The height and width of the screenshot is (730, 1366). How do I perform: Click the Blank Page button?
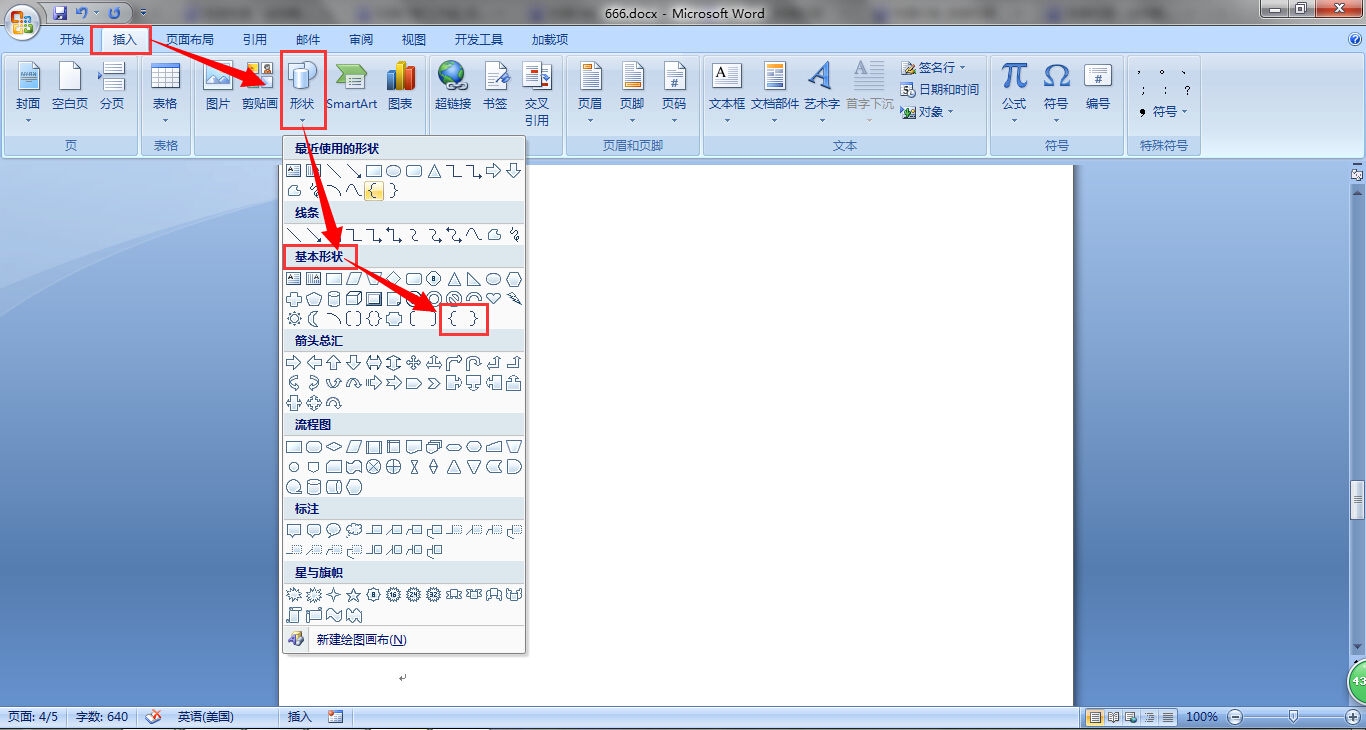click(x=70, y=86)
